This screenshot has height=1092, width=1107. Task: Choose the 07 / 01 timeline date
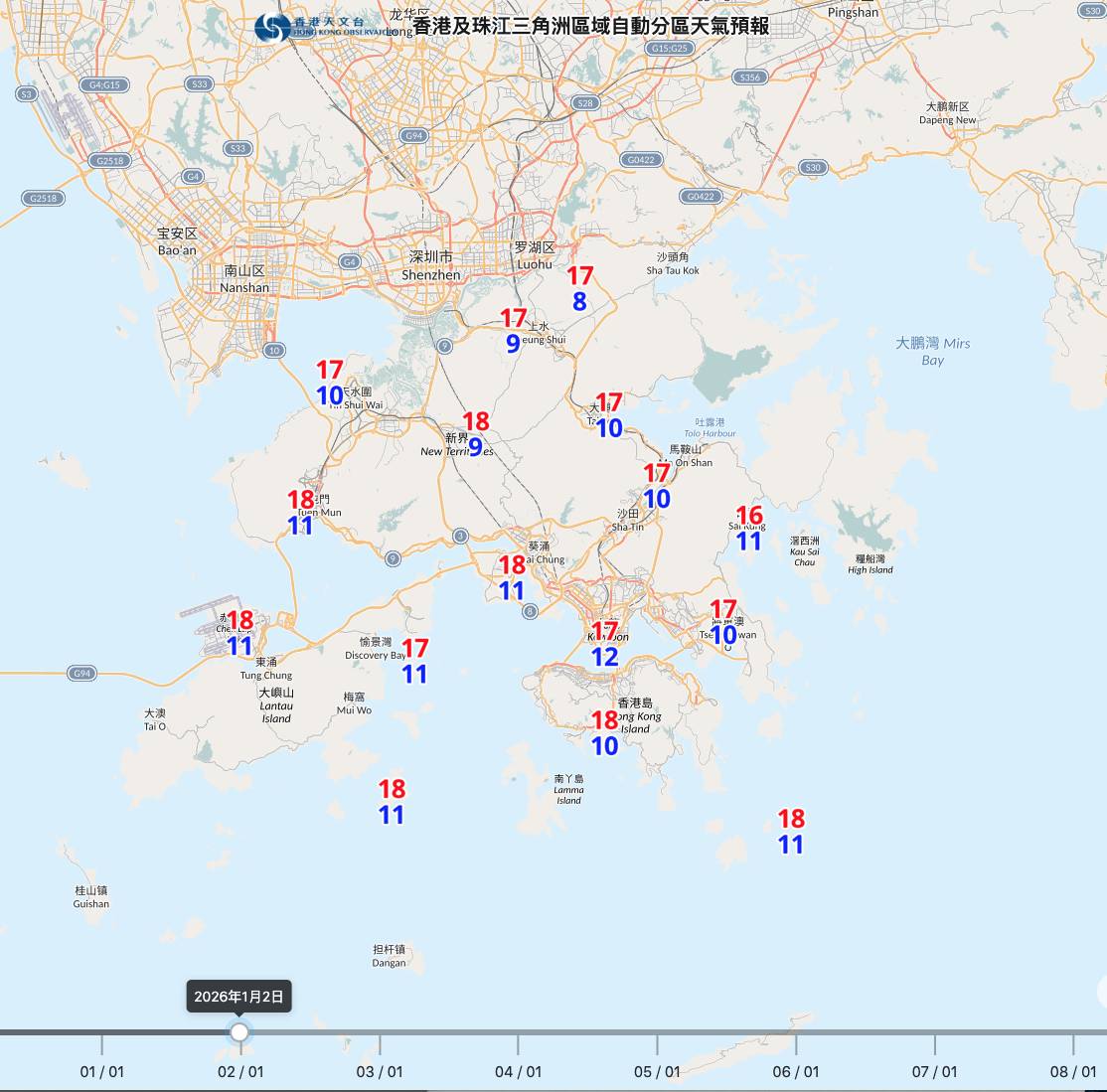pos(934,1071)
